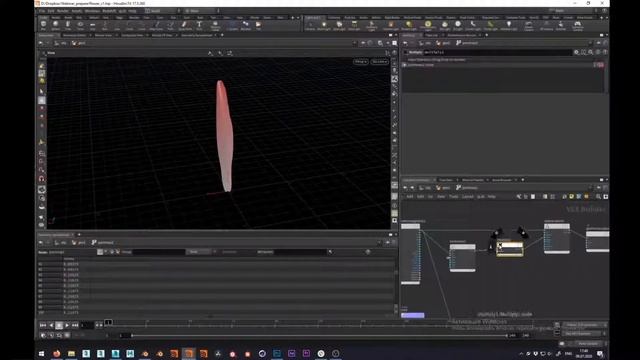Add an Area Light from the shelf

coord(354,26)
